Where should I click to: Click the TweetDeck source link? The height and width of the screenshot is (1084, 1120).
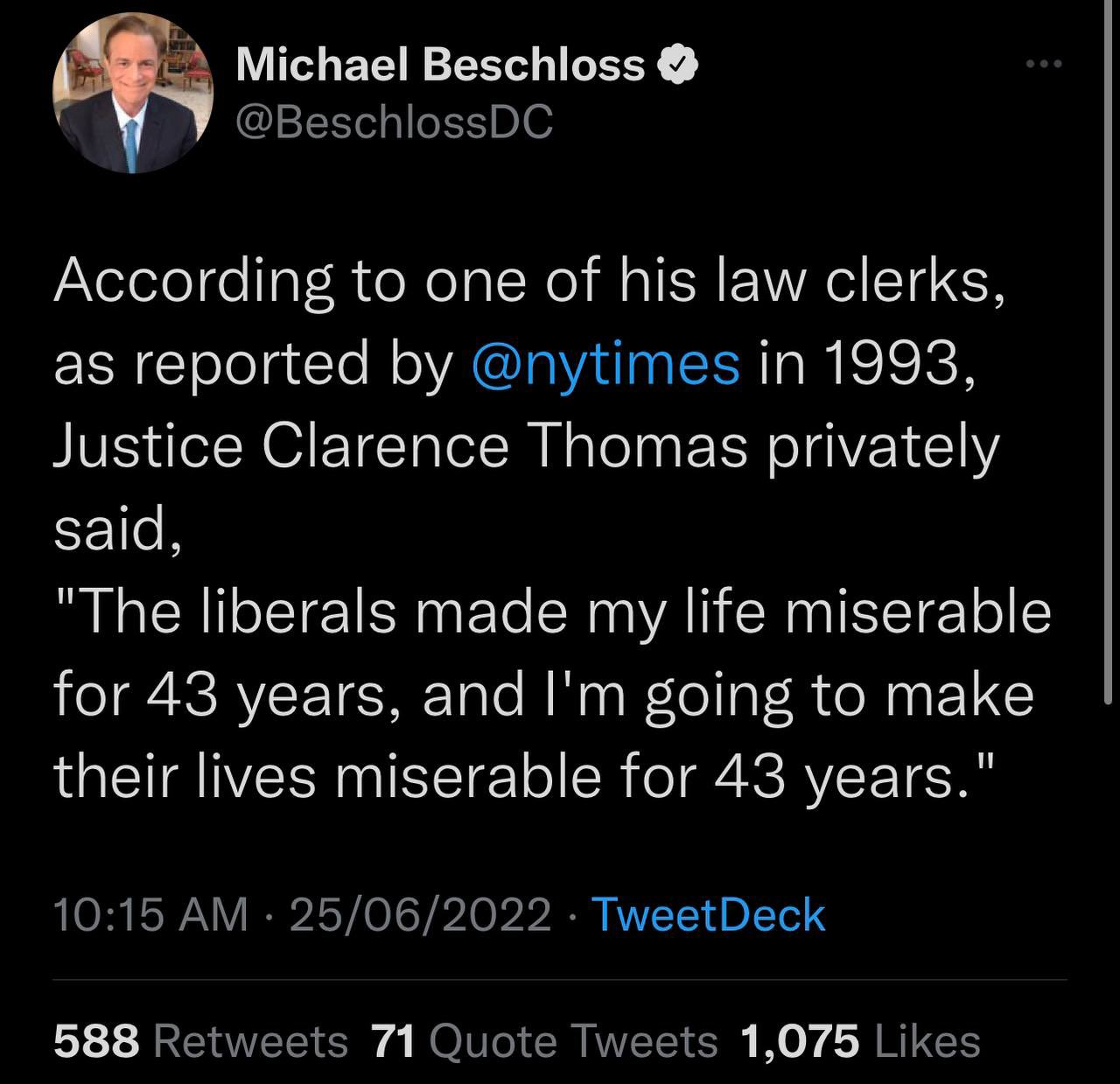(x=709, y=914)
